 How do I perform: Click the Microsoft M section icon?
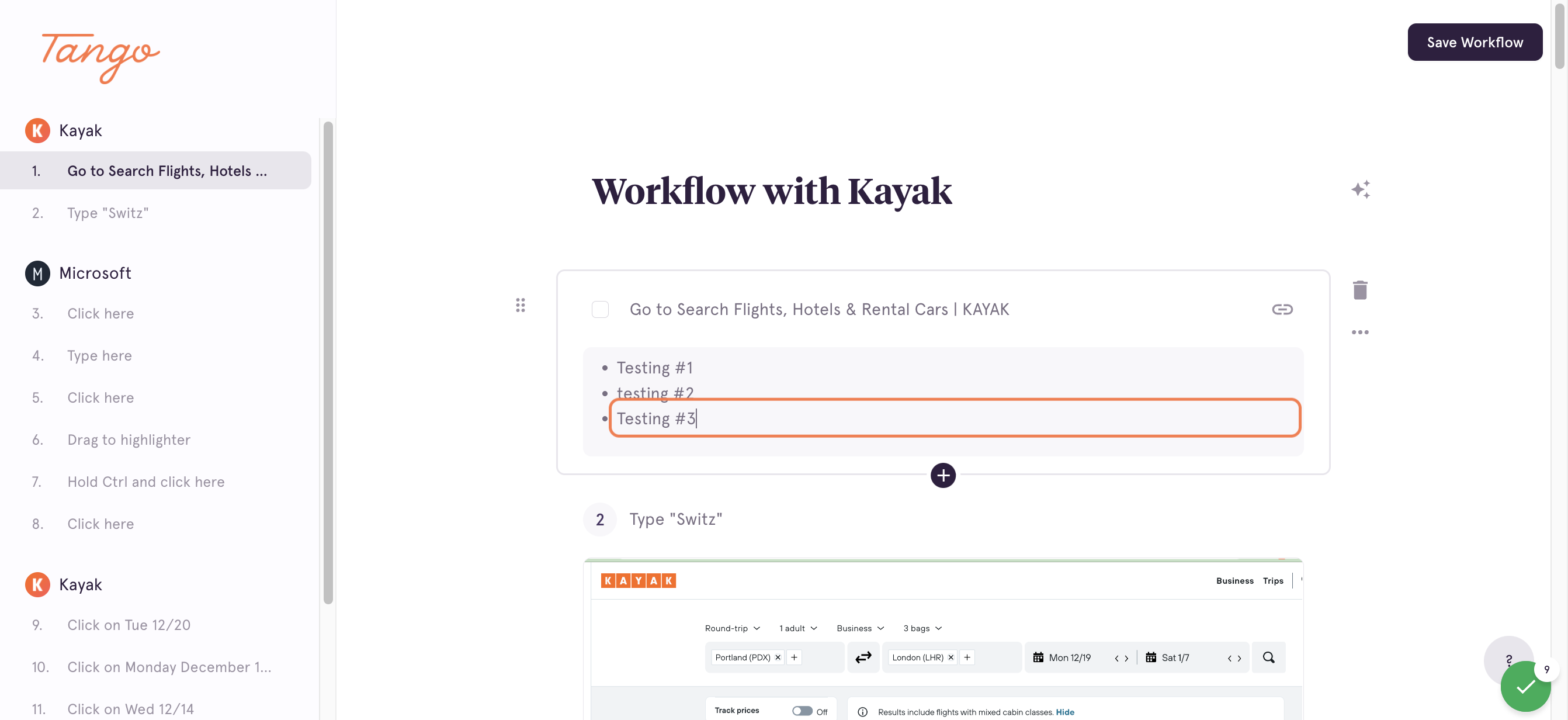pos(37,273)
